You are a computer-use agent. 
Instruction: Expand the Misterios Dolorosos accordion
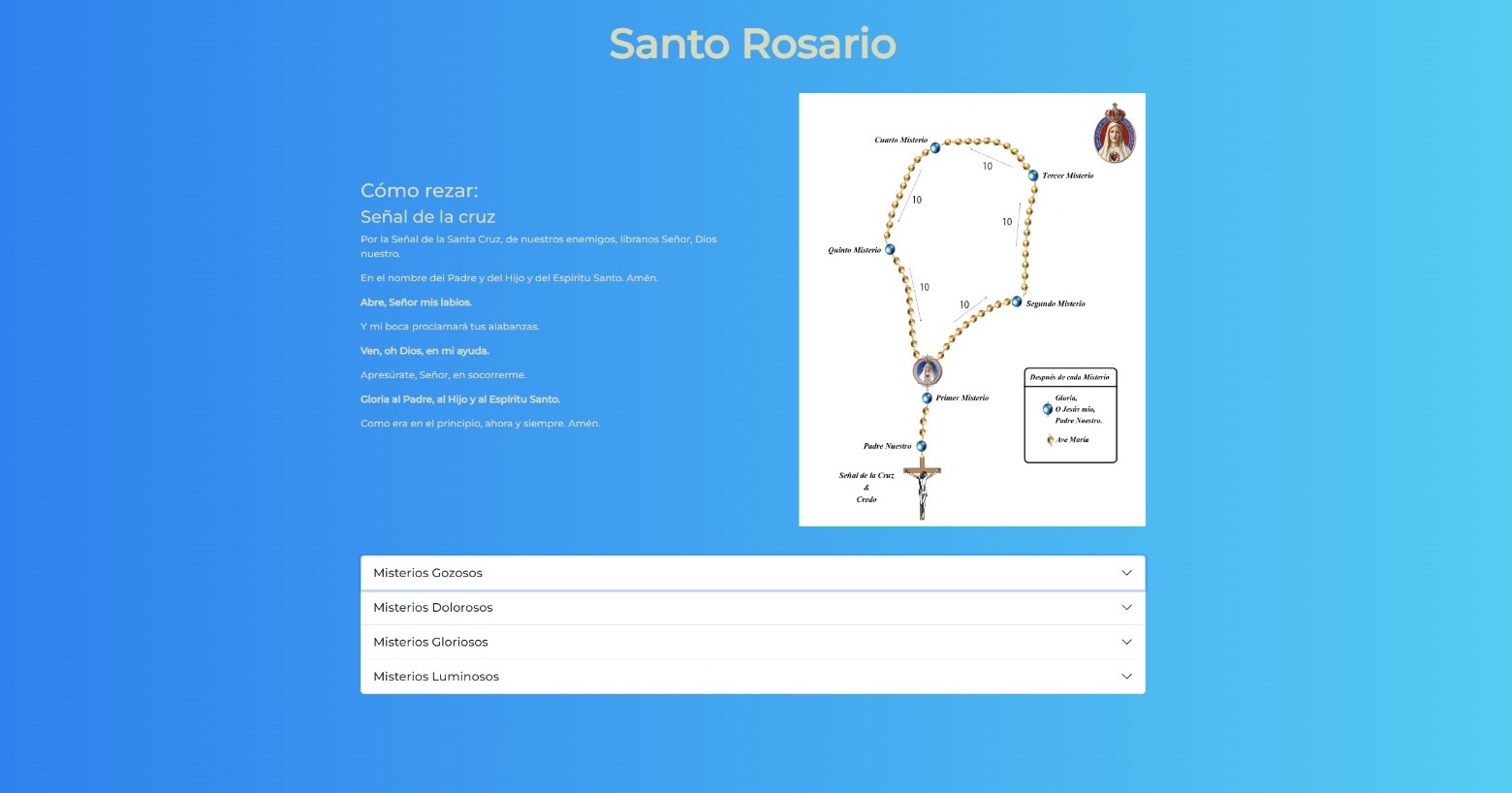click(x=752, y=608)
